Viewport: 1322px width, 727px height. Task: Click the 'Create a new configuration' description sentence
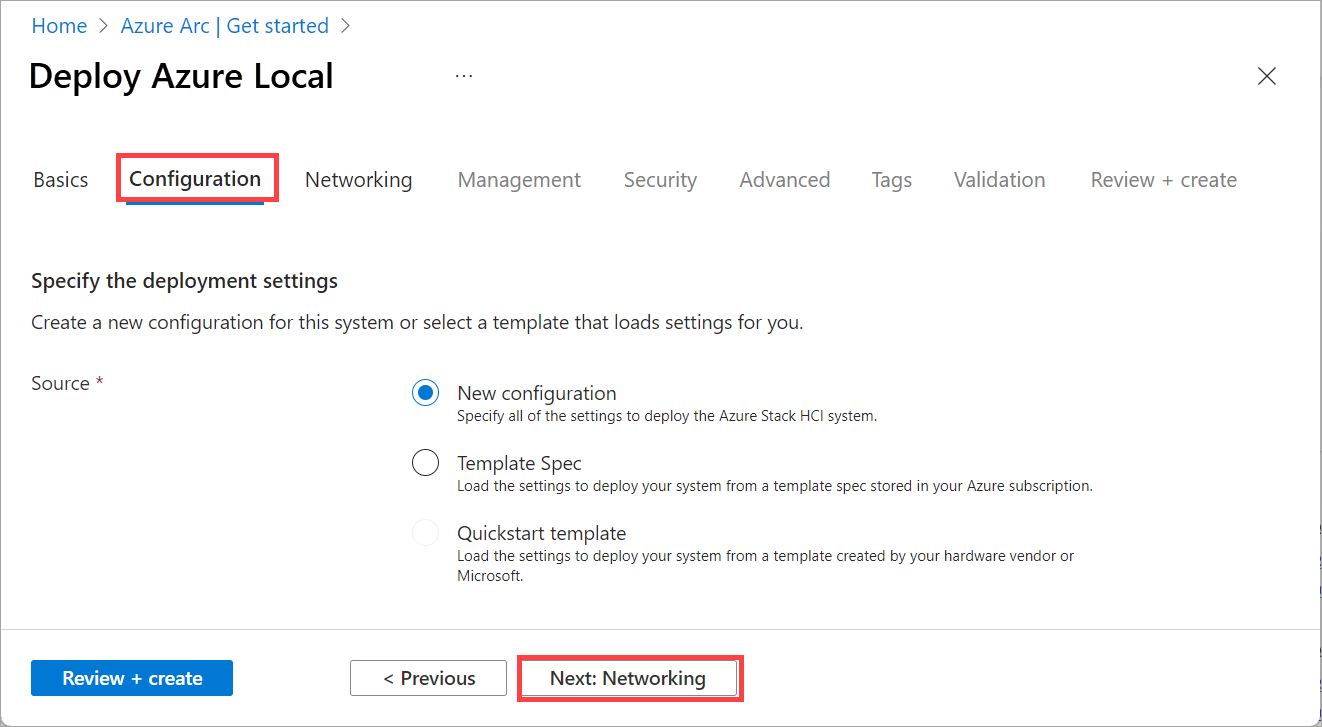417,323
